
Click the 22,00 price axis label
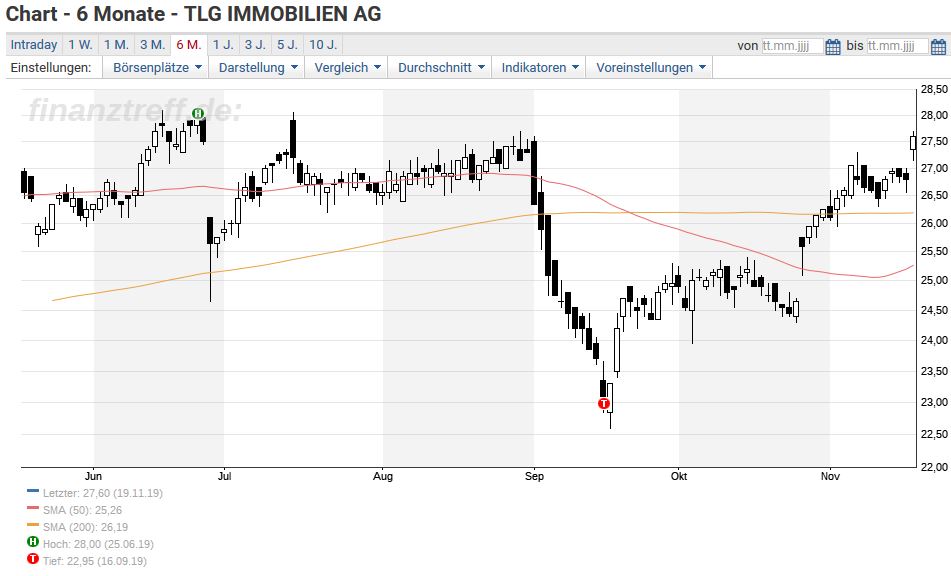tap(934, 467)
